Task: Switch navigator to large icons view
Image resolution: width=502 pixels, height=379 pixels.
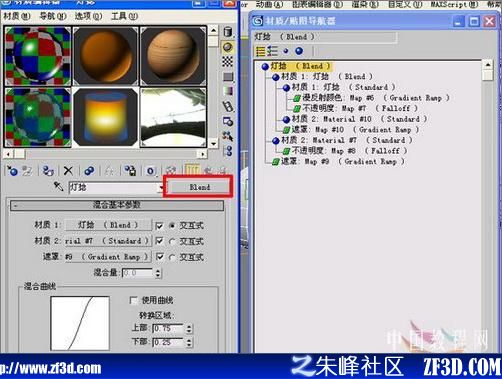Action: 299,51
